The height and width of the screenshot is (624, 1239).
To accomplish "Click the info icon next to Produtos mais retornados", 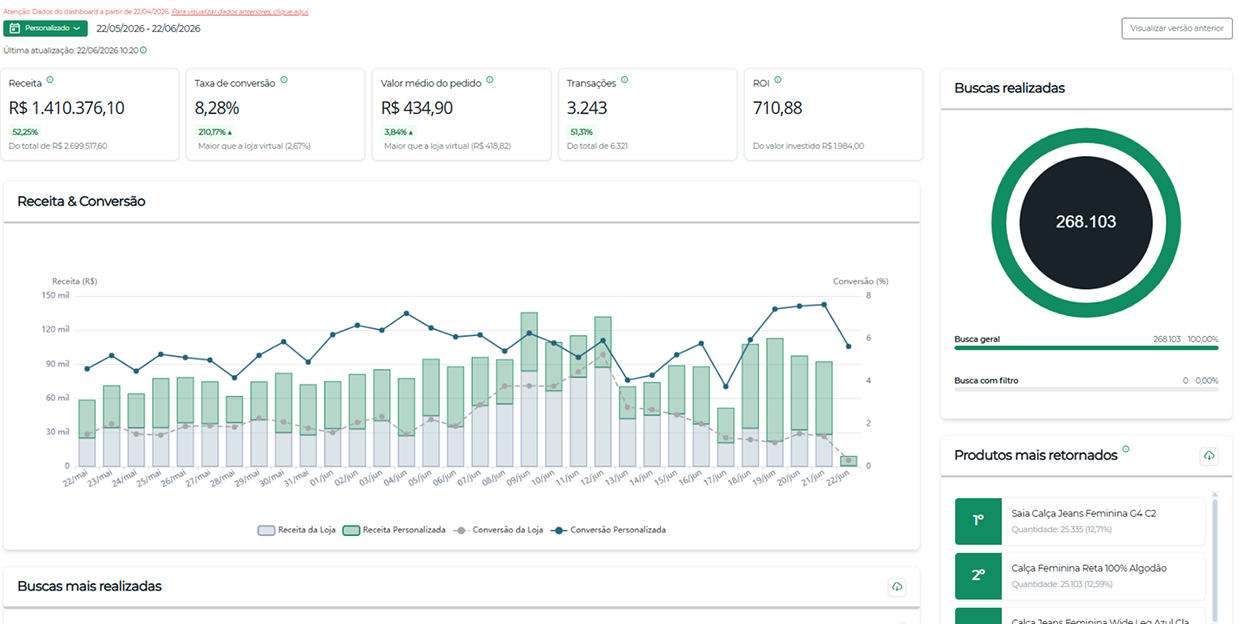I will 1126,450.
